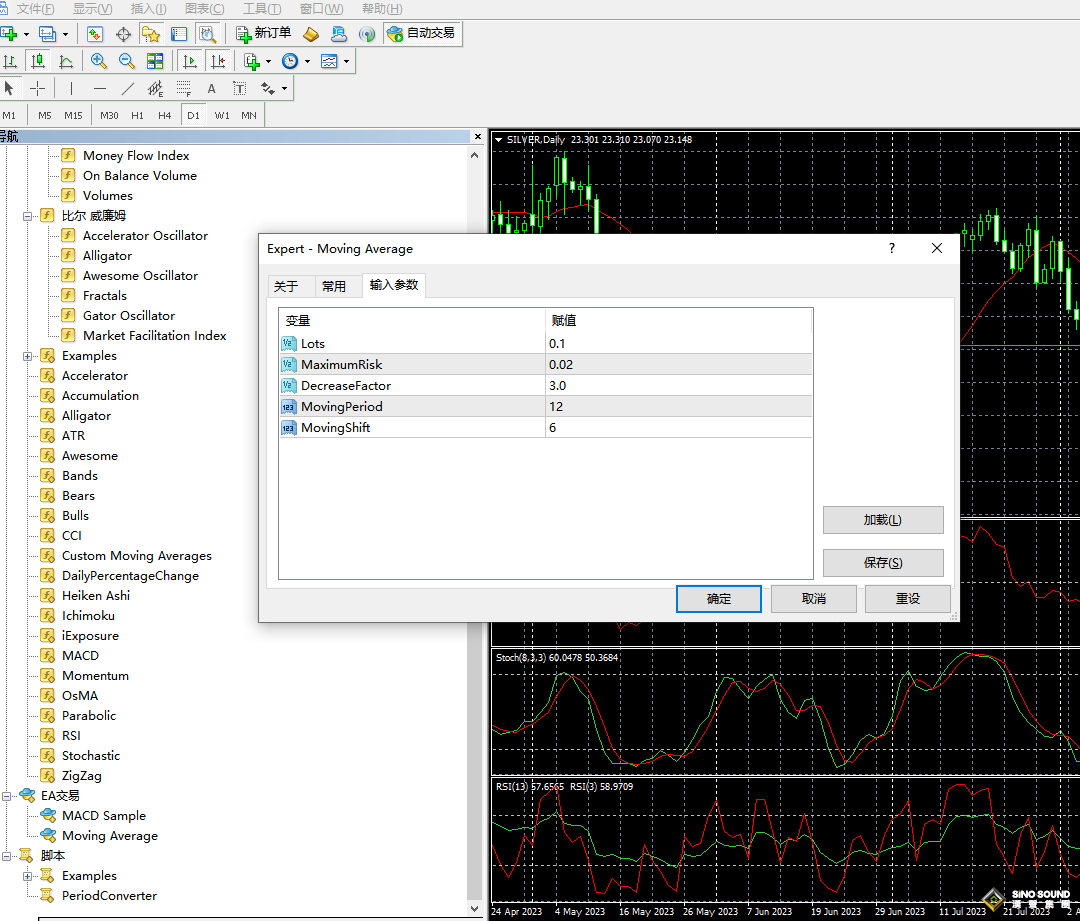Click the 确定 button
This screenshot has width=1080, height=921.
(x=718, y=599)
